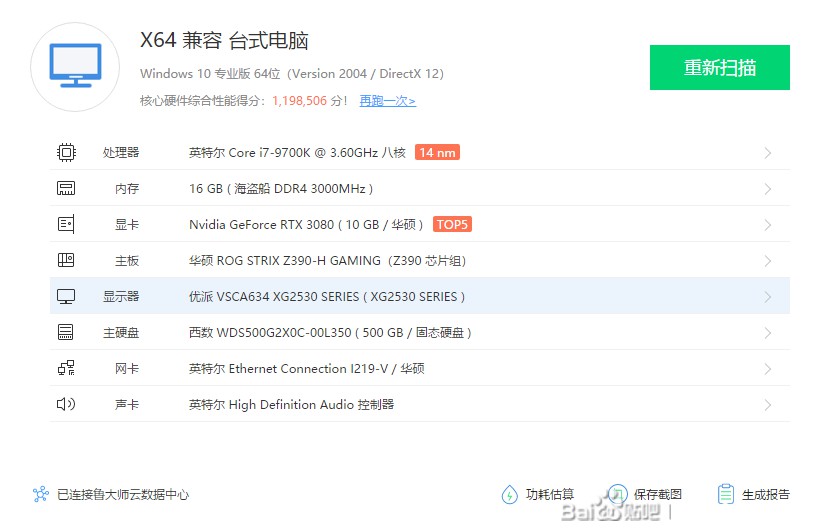Expand graphics card row chevron
The image size is (820, 530).
click(768, 225)
